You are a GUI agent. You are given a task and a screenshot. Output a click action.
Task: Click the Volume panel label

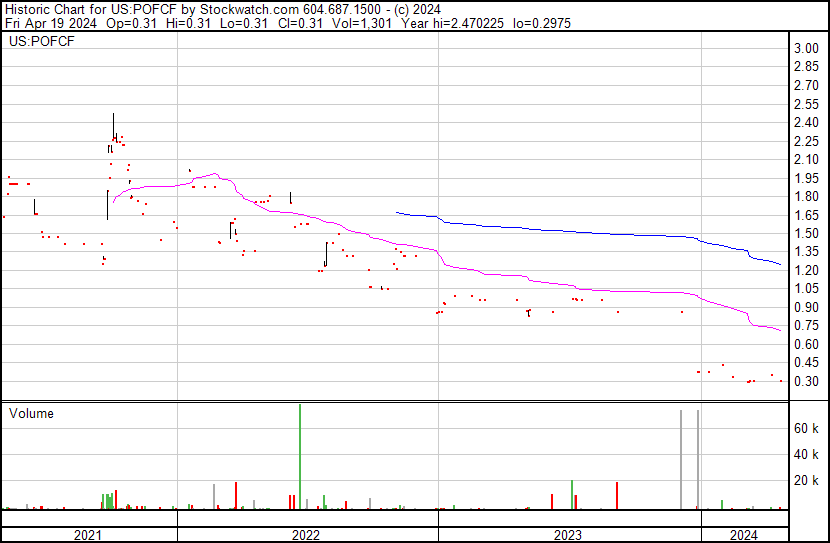coord(31,413)
